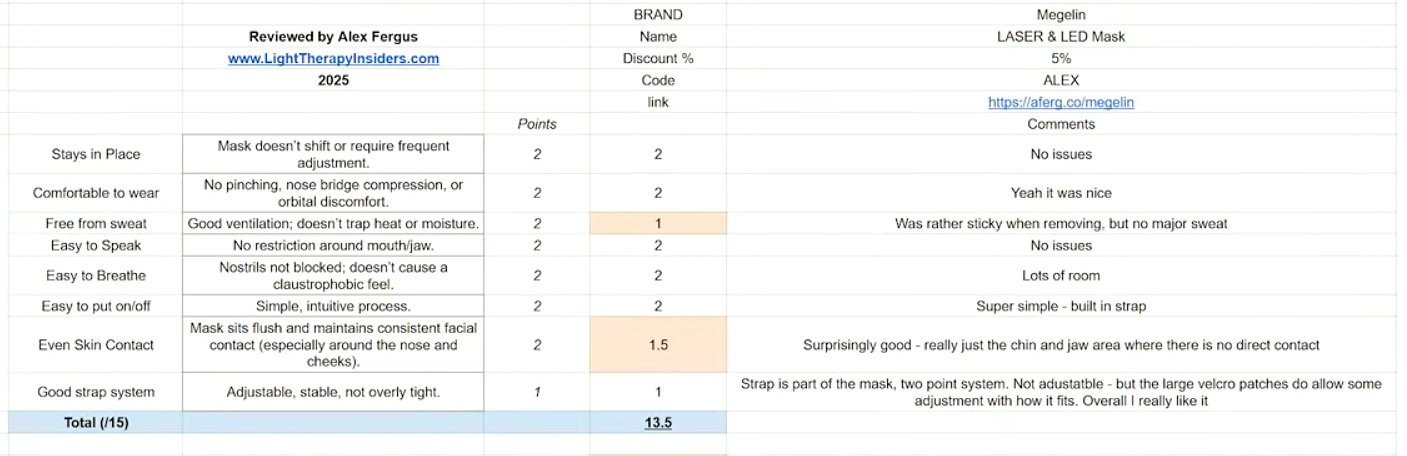Click the Easy to Speak row label
The height and width of the screenshot is (456, 1407).
[x=96, y=245]
